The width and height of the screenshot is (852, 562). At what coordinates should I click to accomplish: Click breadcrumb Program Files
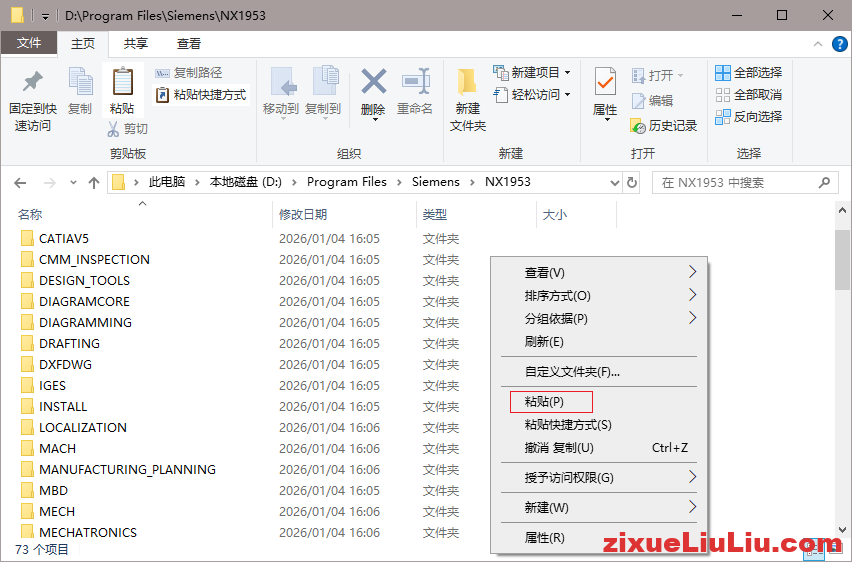pos(347,182)
